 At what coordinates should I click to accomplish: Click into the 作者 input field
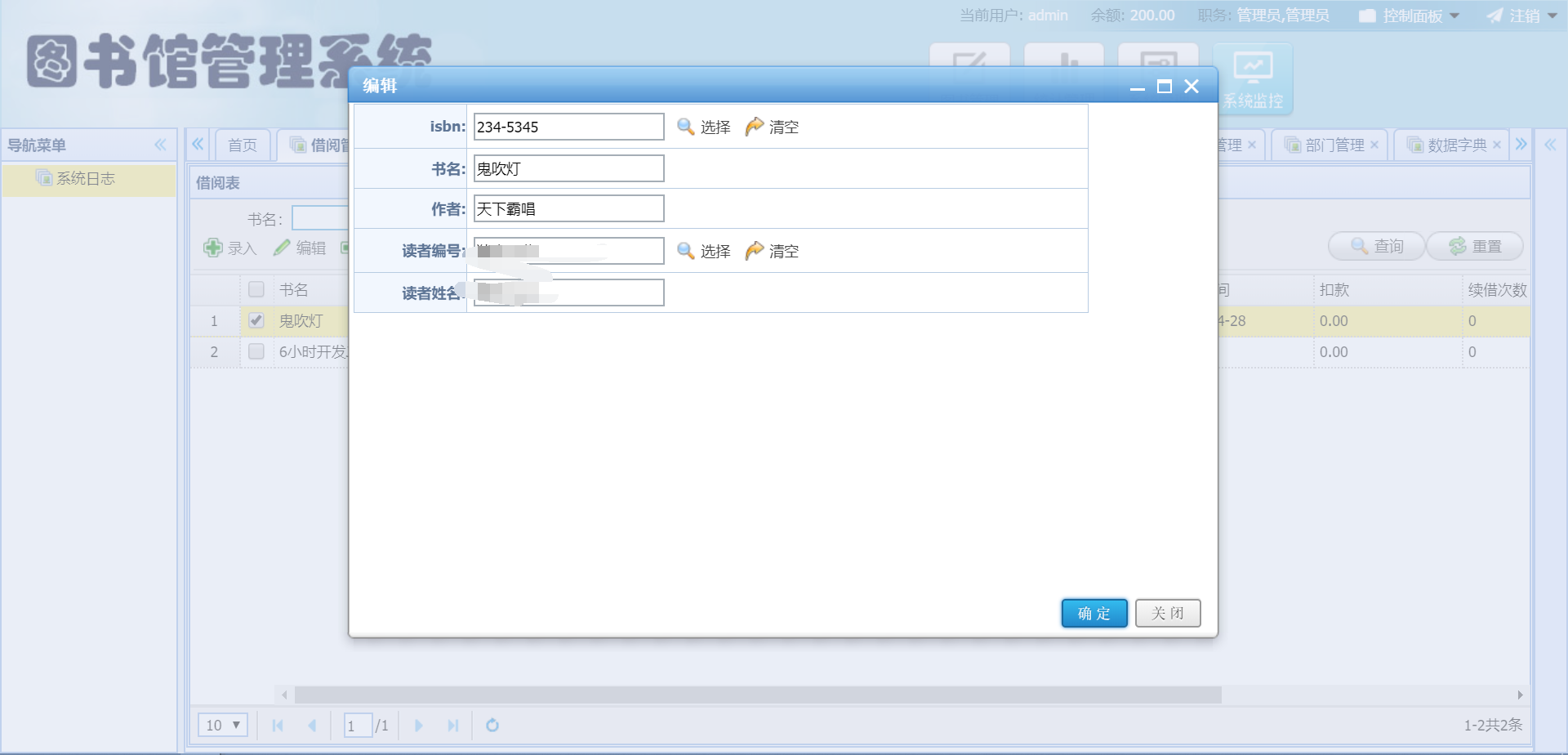(568, 208)
